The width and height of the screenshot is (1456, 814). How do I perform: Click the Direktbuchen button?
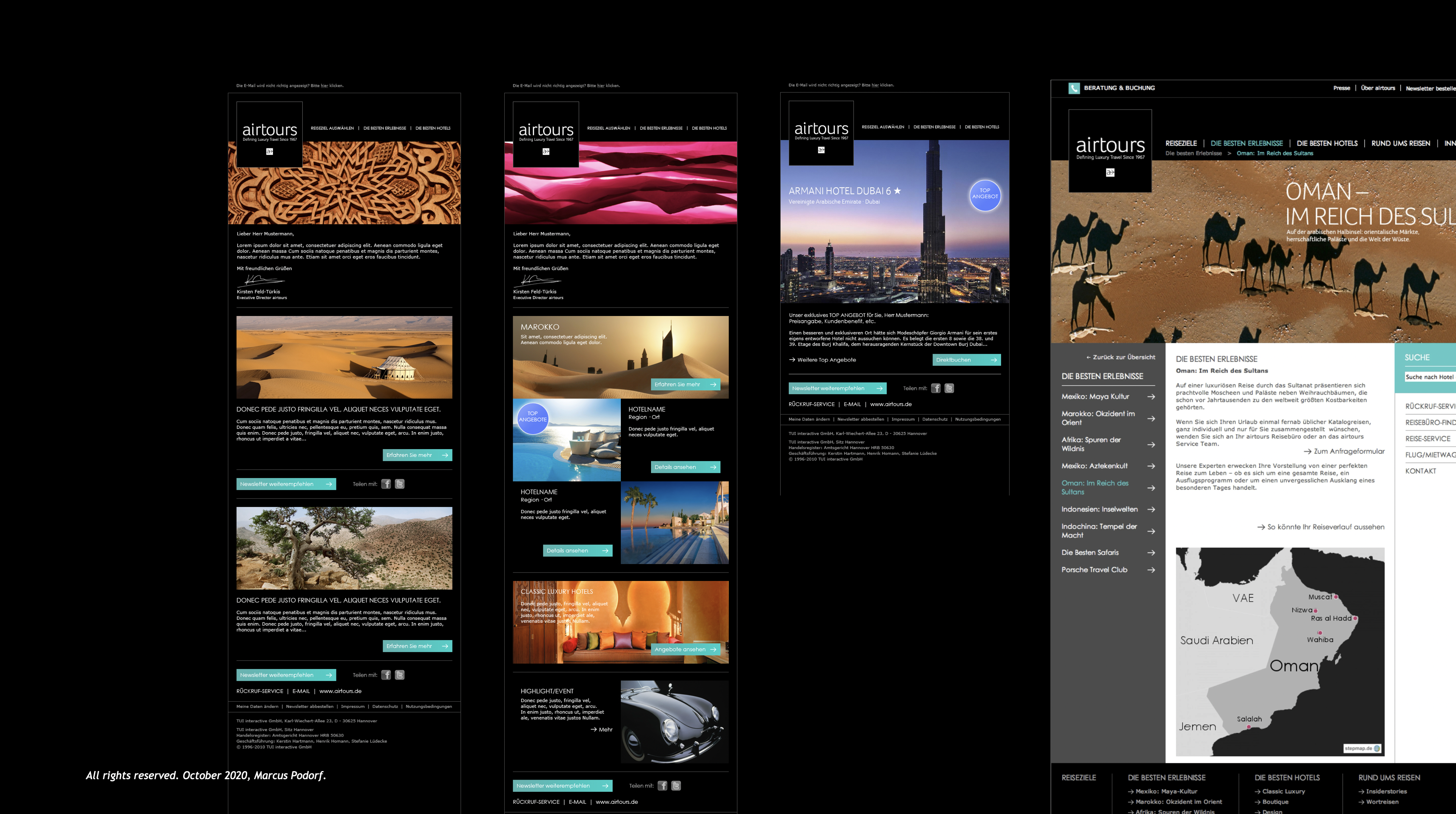point(967,360)
